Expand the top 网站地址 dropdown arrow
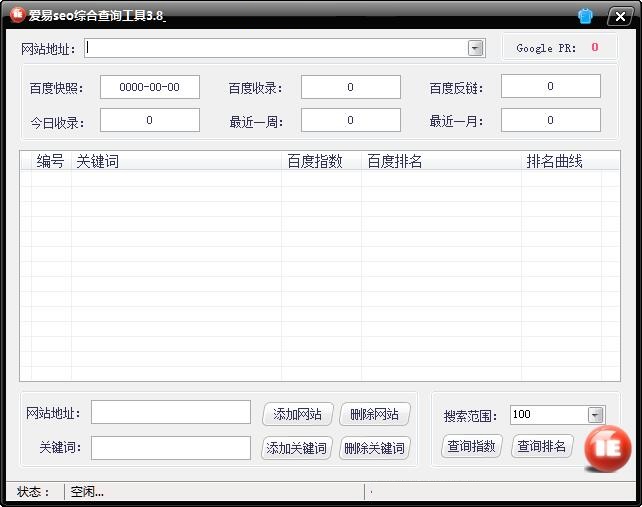Image resolution: width=642 pixels, height=507 pixels. [x=475, y=48]
